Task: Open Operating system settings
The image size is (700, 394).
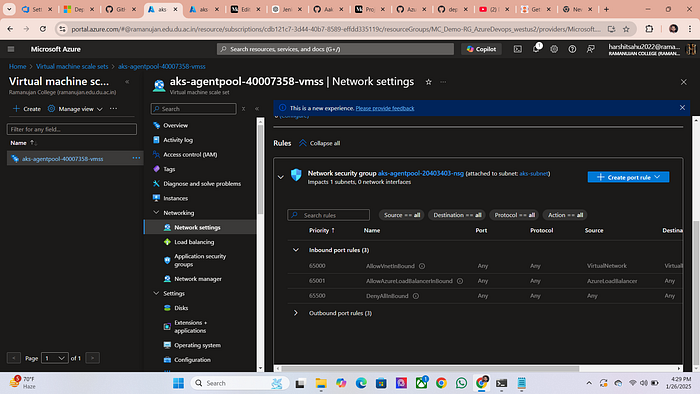Action: [197, 345]
